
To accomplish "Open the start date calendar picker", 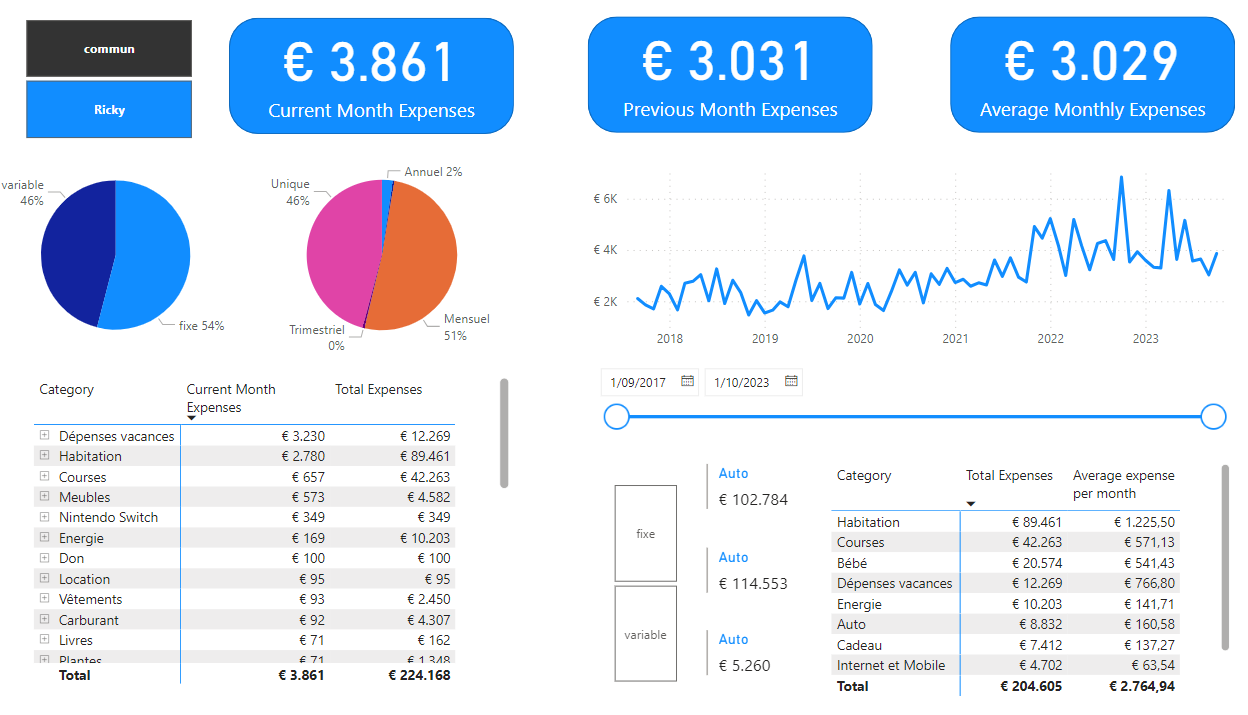I will (x=687, y=381).
